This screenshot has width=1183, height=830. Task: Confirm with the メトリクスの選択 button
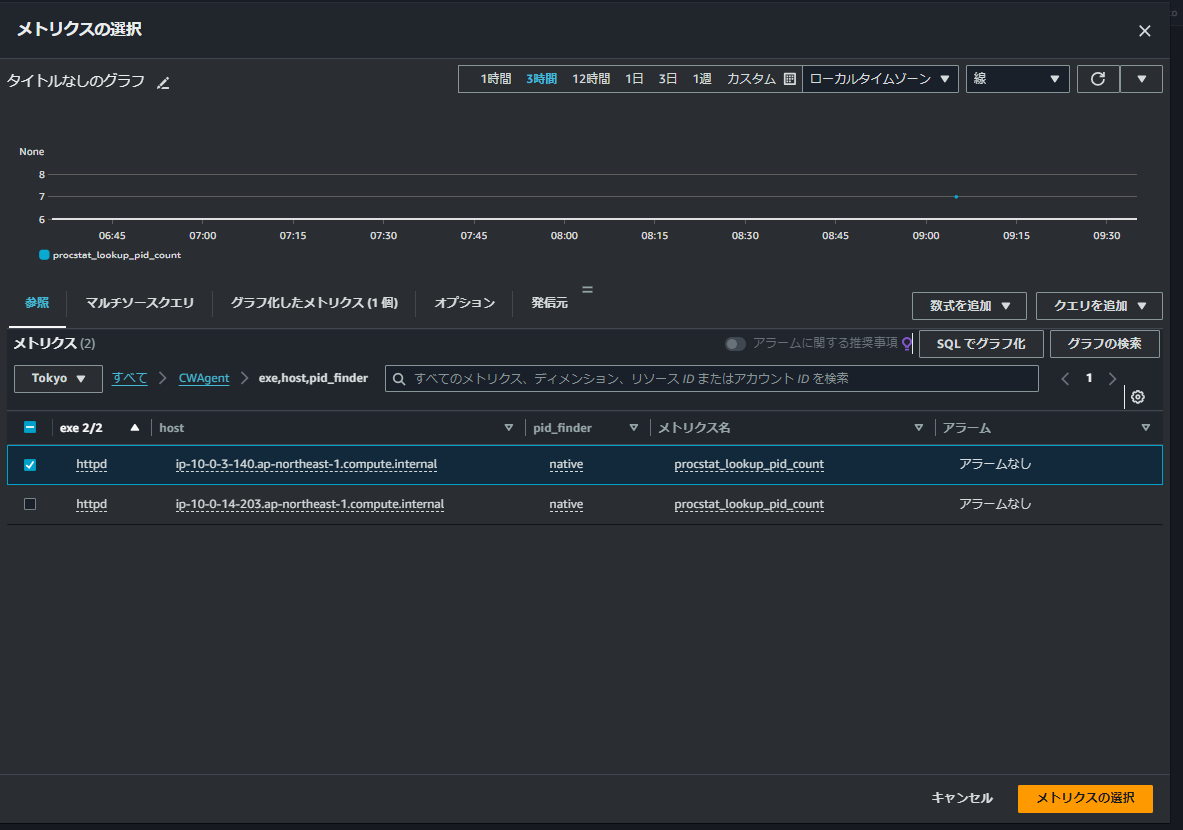click(x=1084, y=799)
